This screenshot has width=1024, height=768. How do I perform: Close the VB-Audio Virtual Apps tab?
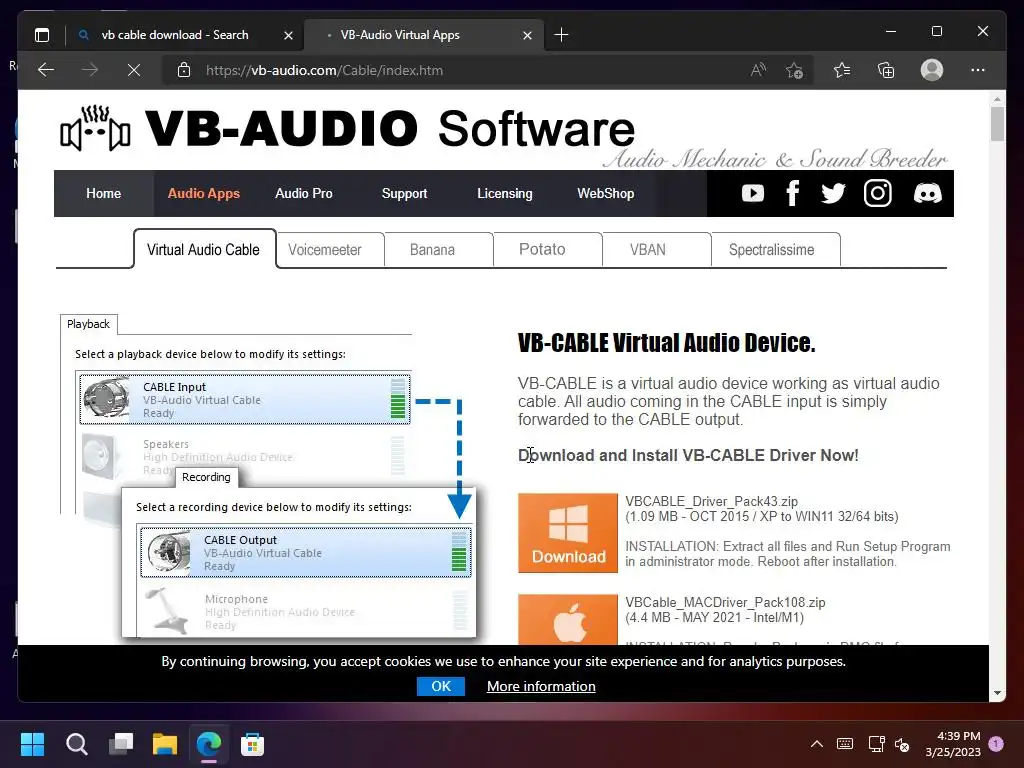(x=527, y=35)
